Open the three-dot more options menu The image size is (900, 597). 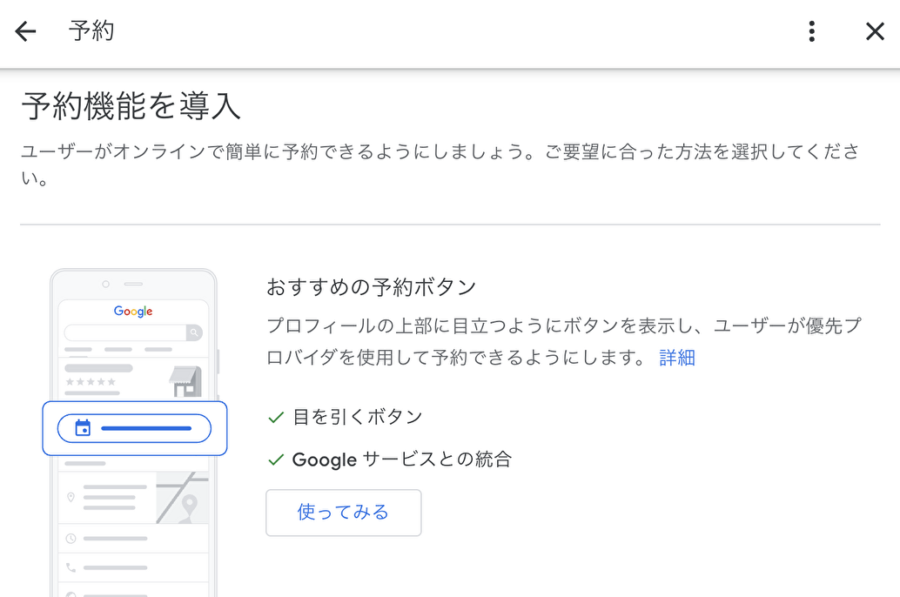click(x=811, y=32)
